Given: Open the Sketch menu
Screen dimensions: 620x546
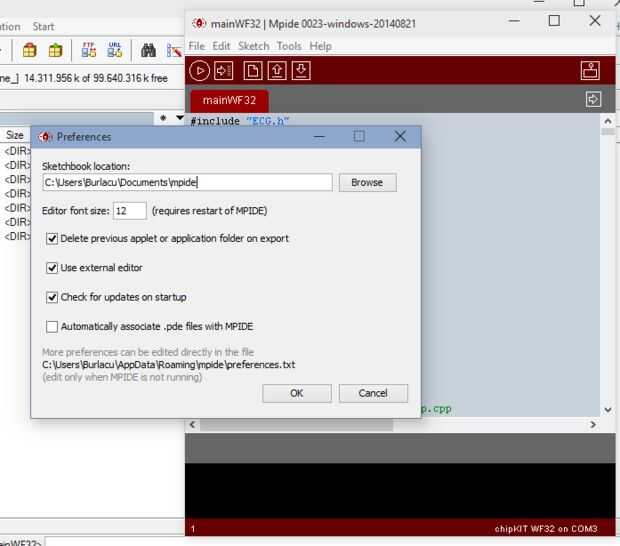Looking at the screenshot, I should pyautogui.click(x=253, y=46).
